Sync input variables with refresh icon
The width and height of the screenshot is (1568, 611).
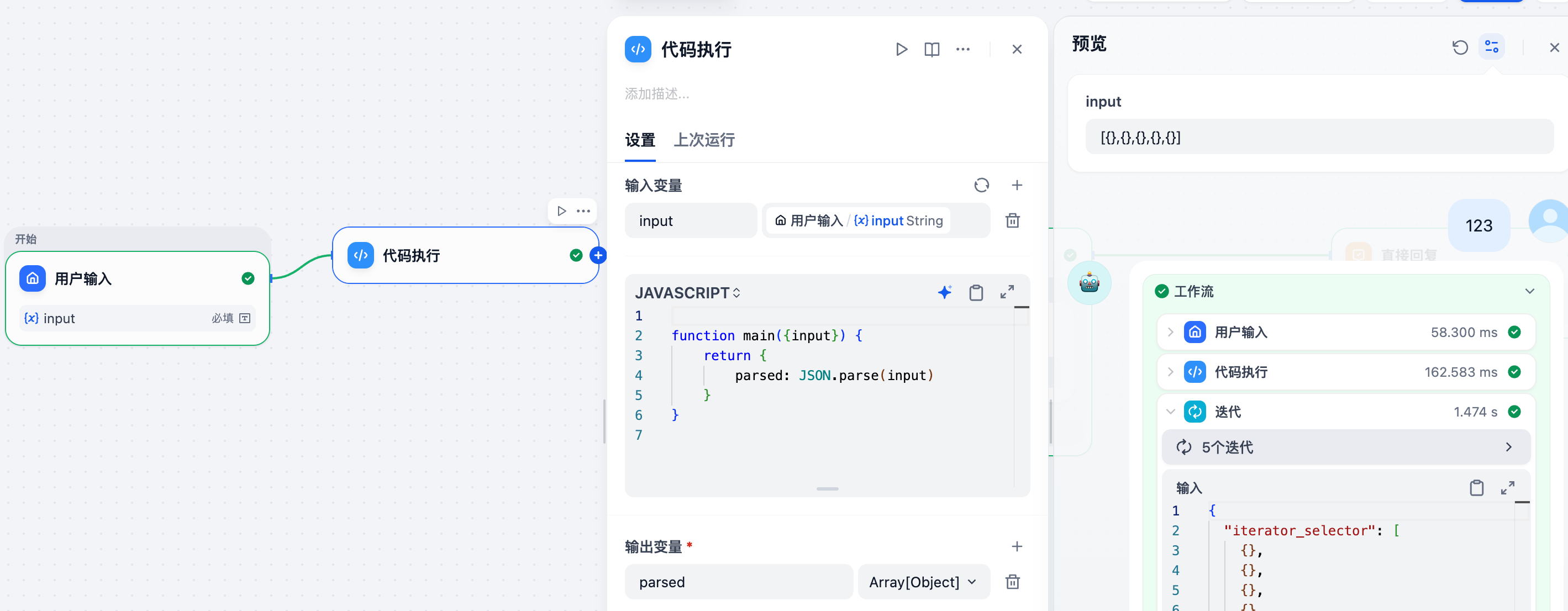981,185
